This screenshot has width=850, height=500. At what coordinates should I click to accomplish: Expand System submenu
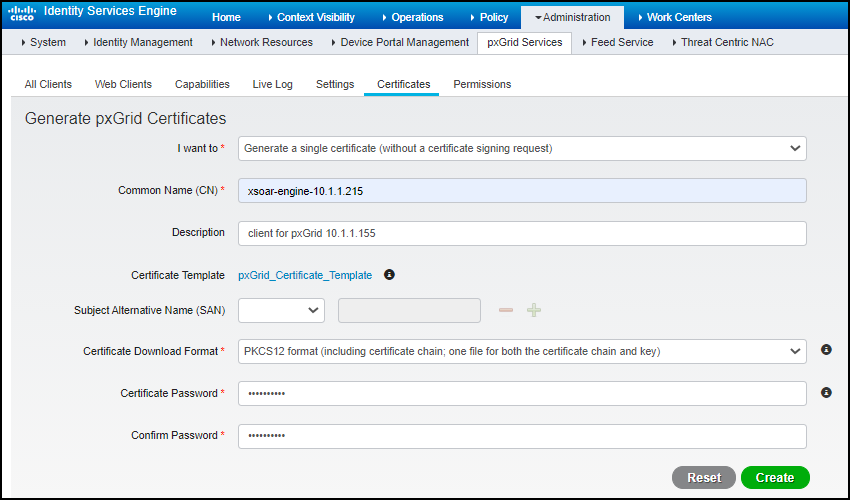pyautogui.click(x=44, y=42)
